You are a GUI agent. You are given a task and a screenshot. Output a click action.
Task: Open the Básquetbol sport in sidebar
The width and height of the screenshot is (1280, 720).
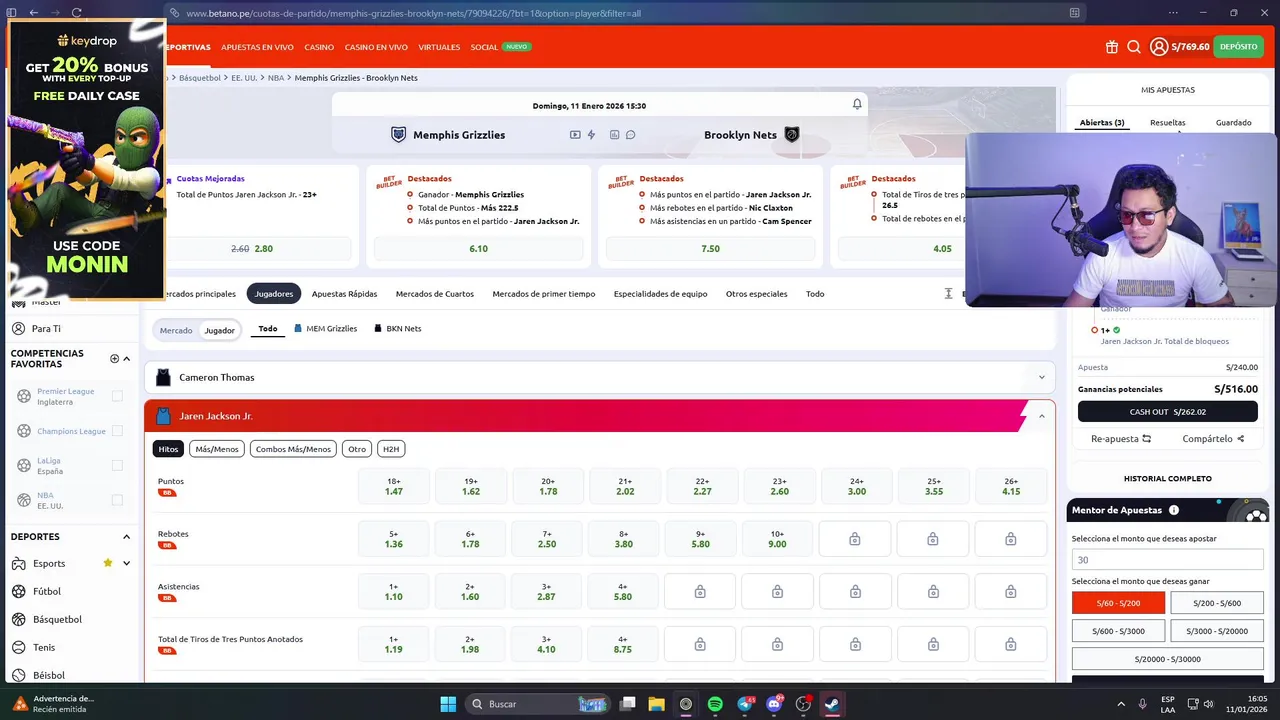(57, 619)
